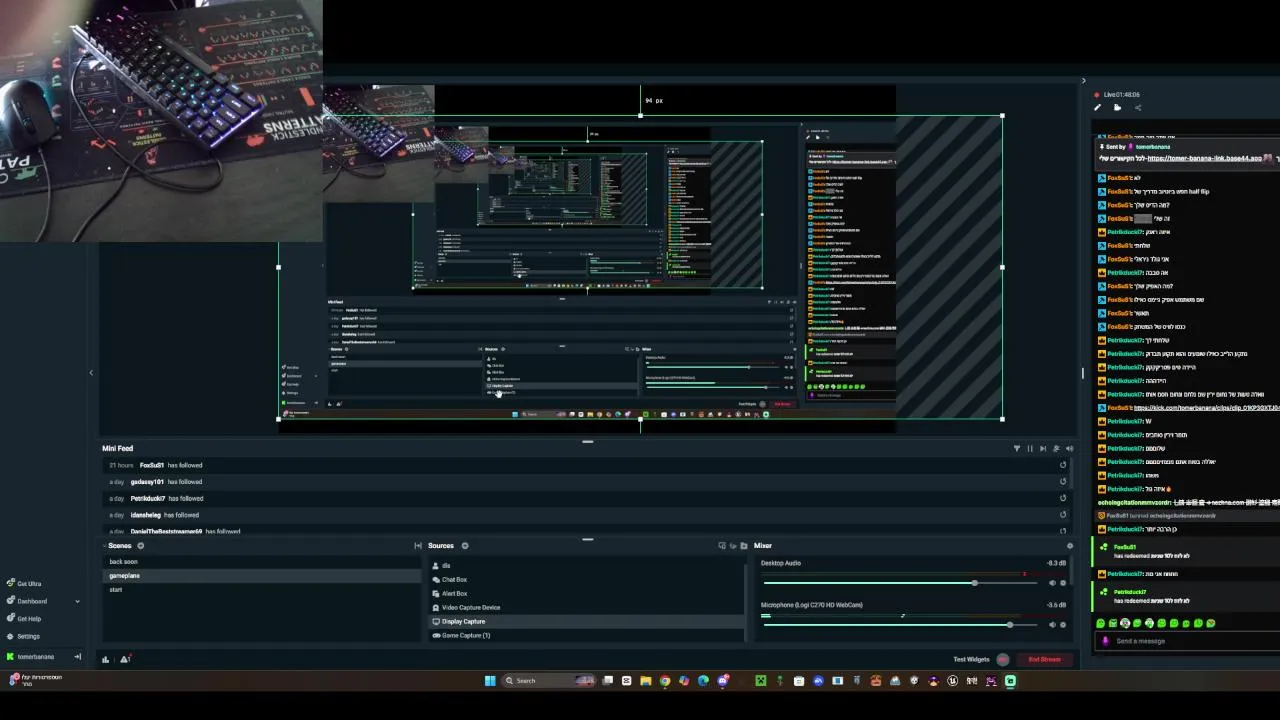Mute event sounds in Mini Feed header
Image resolution: width=1280 pixels, height=720 pixels.
point(1069,449)
